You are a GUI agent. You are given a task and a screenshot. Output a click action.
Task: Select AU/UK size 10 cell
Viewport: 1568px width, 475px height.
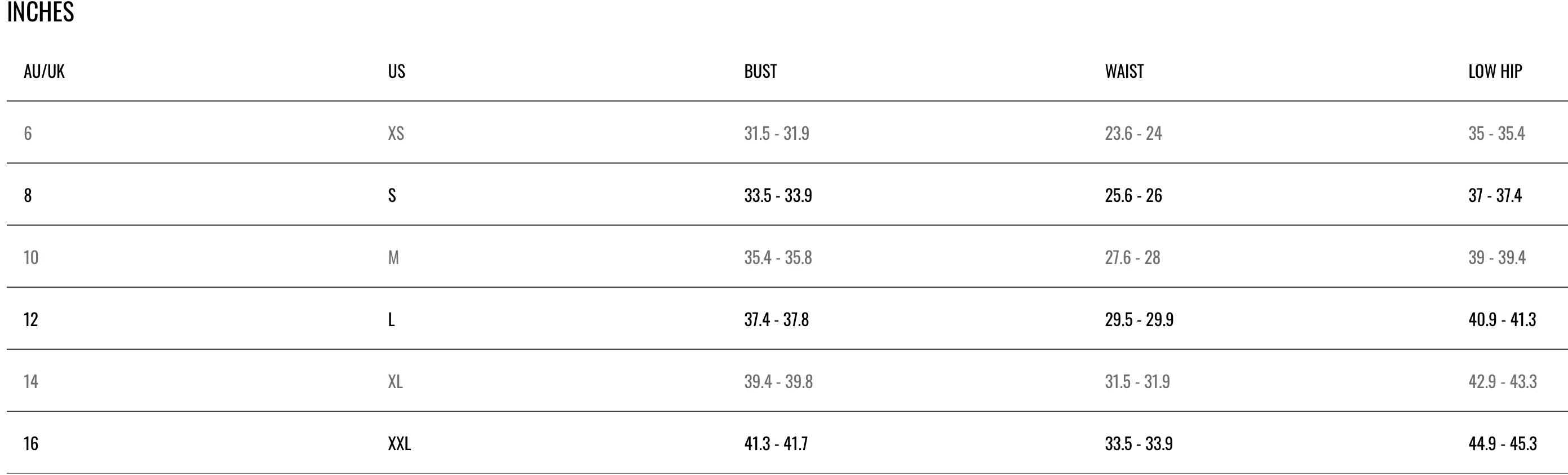tap(31, 258)
